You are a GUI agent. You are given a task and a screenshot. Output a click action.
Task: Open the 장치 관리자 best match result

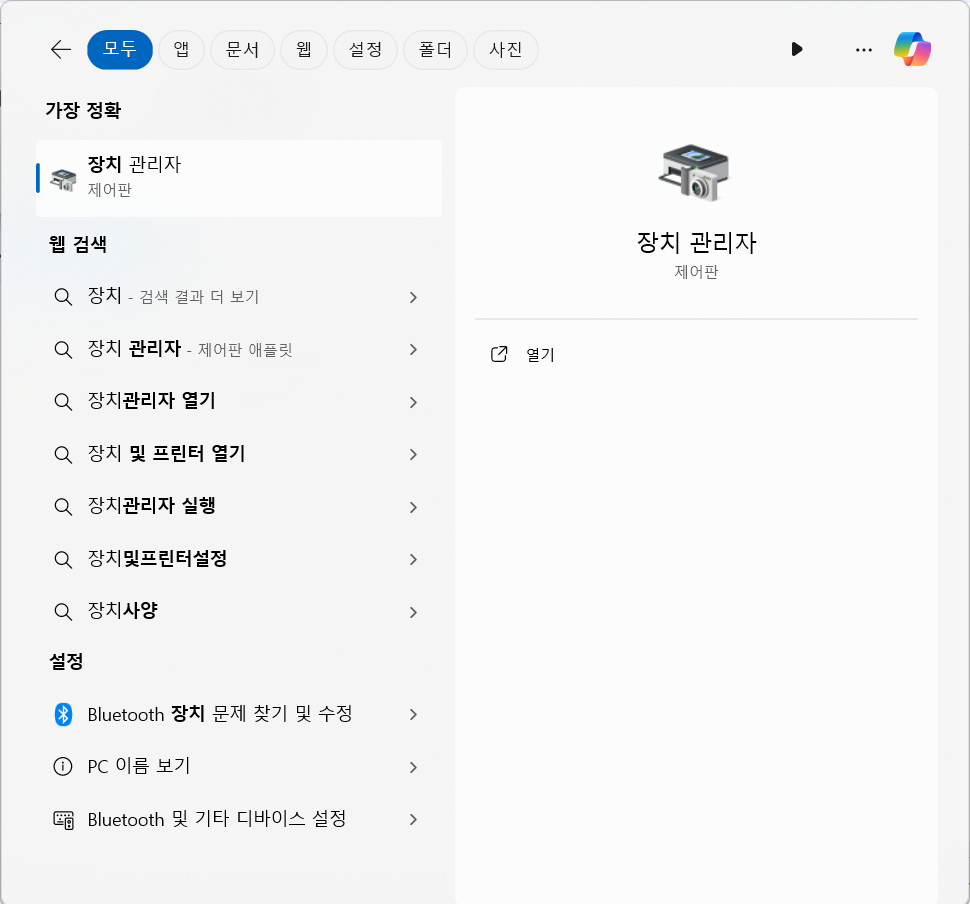click(x=239, y=178)
